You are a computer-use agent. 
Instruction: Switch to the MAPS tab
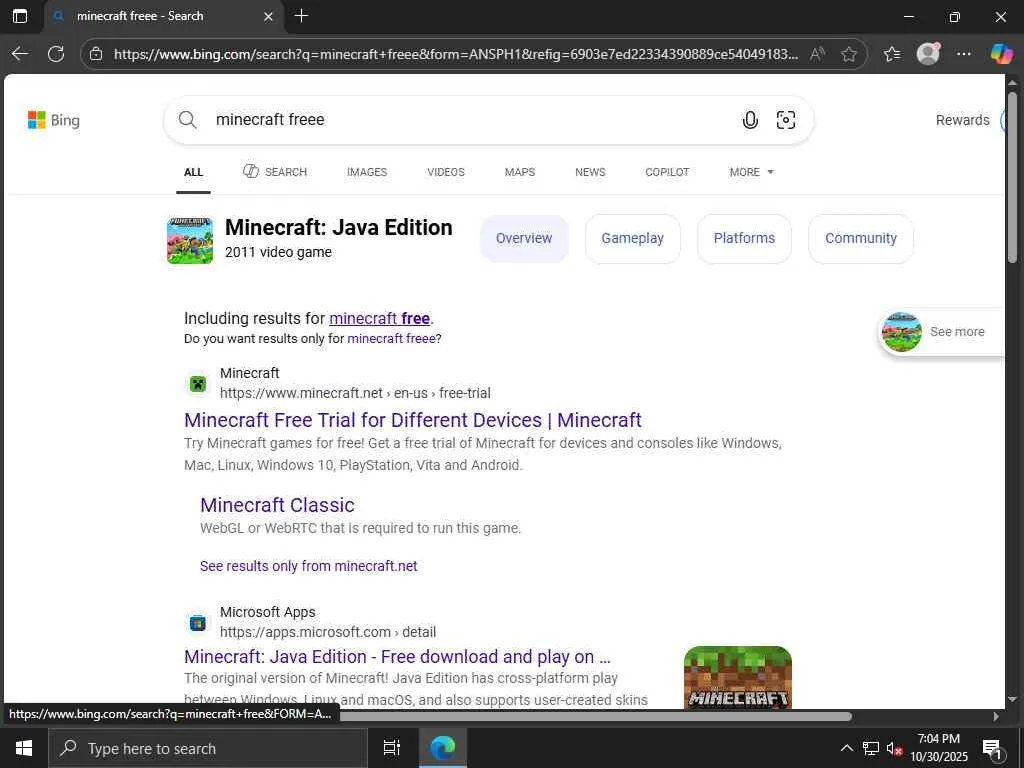pyautogui.click(x=520, y=172)
